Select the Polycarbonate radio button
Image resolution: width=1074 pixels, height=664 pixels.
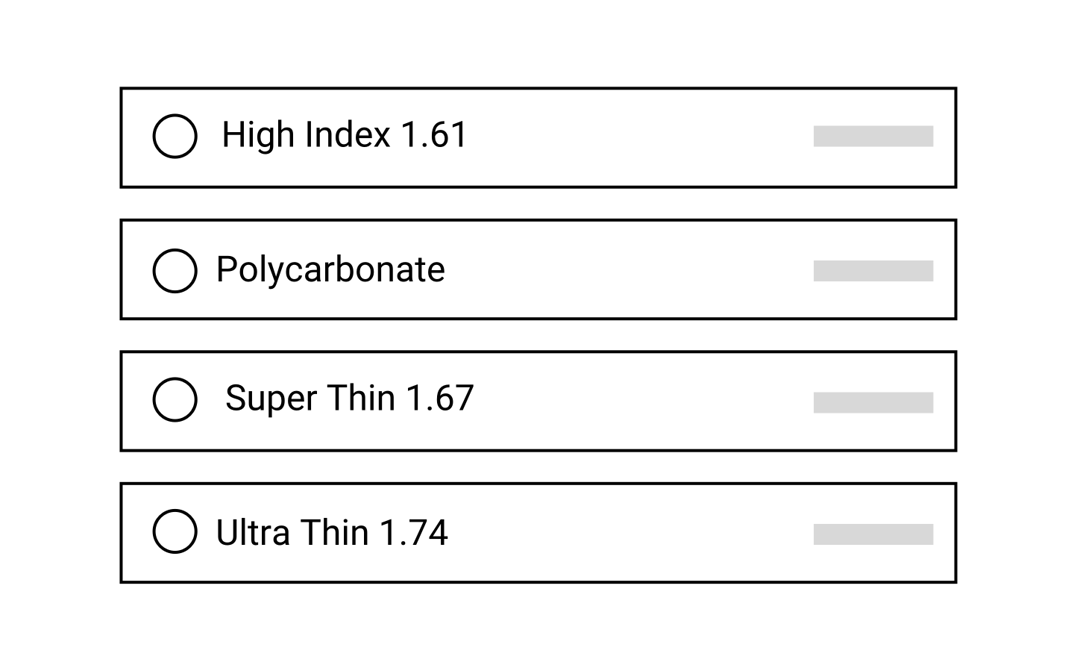175,270
